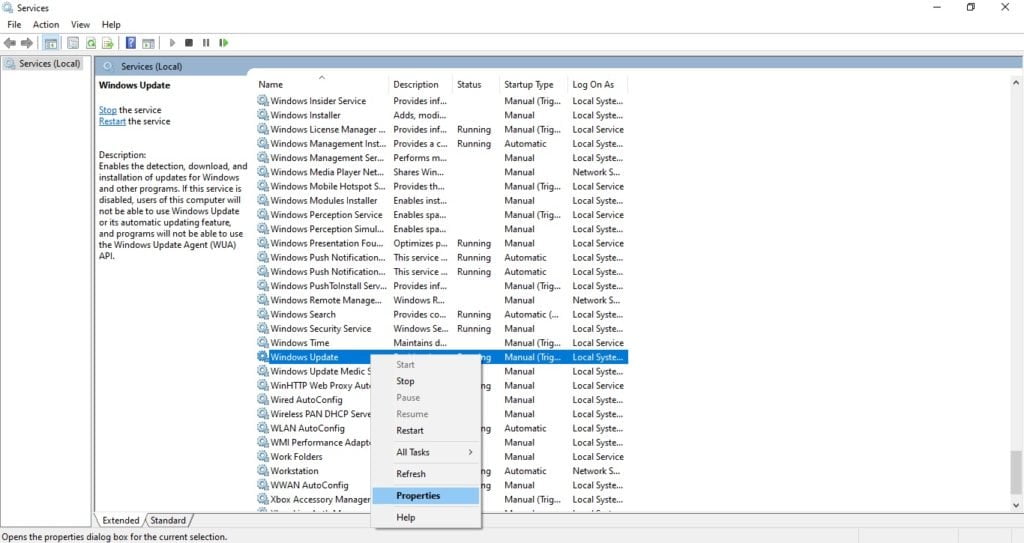Click the Back arrow in the toolbar
Screen dimensions: 1024x543
pos(10,43)
